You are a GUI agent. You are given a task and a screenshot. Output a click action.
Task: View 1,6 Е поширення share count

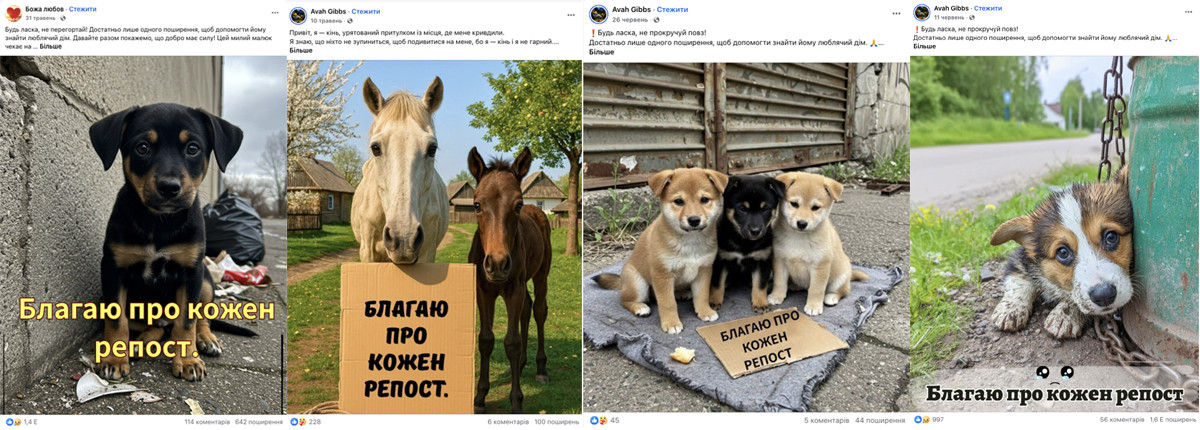(1172, 420)
